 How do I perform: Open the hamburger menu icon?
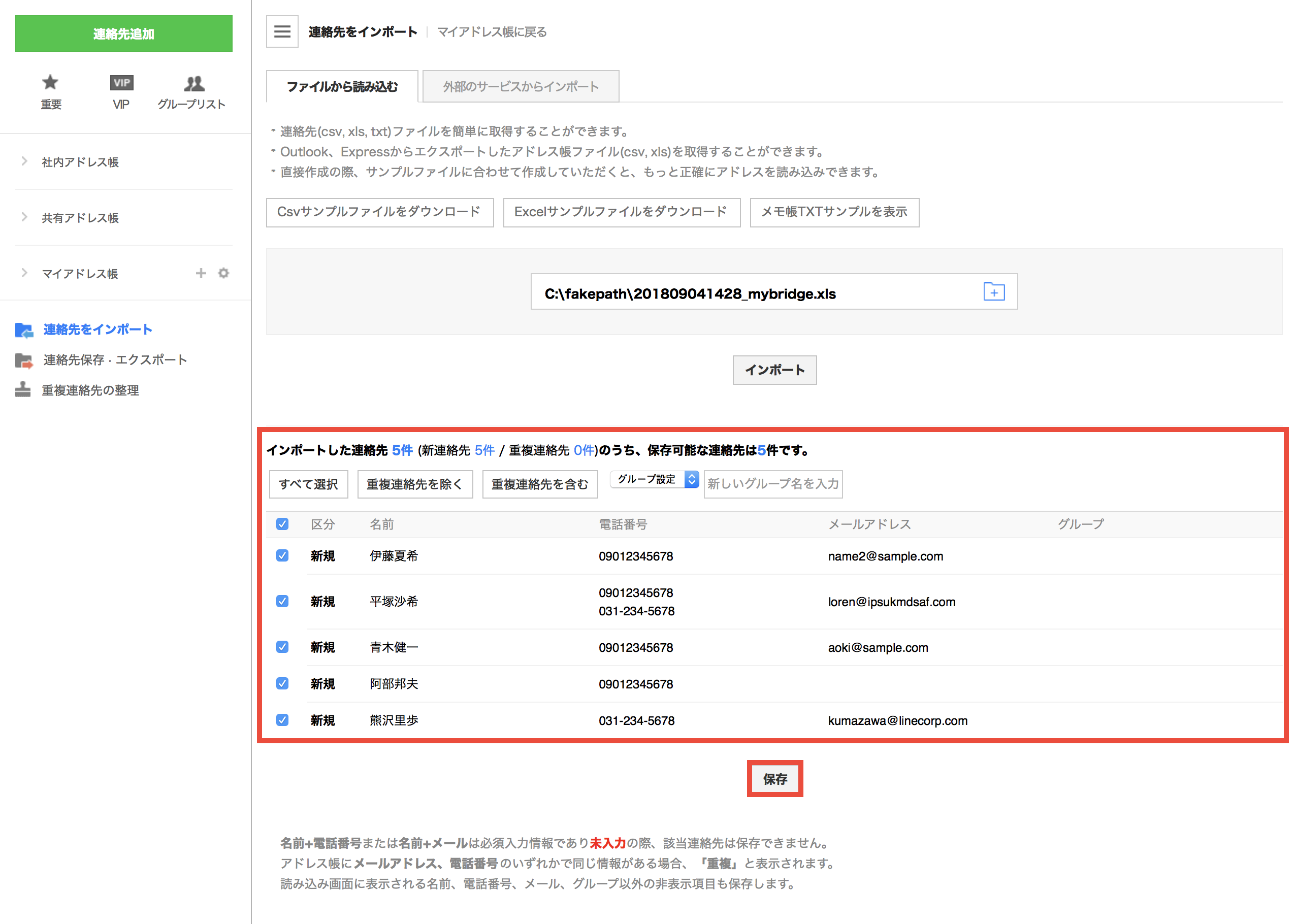282,31
